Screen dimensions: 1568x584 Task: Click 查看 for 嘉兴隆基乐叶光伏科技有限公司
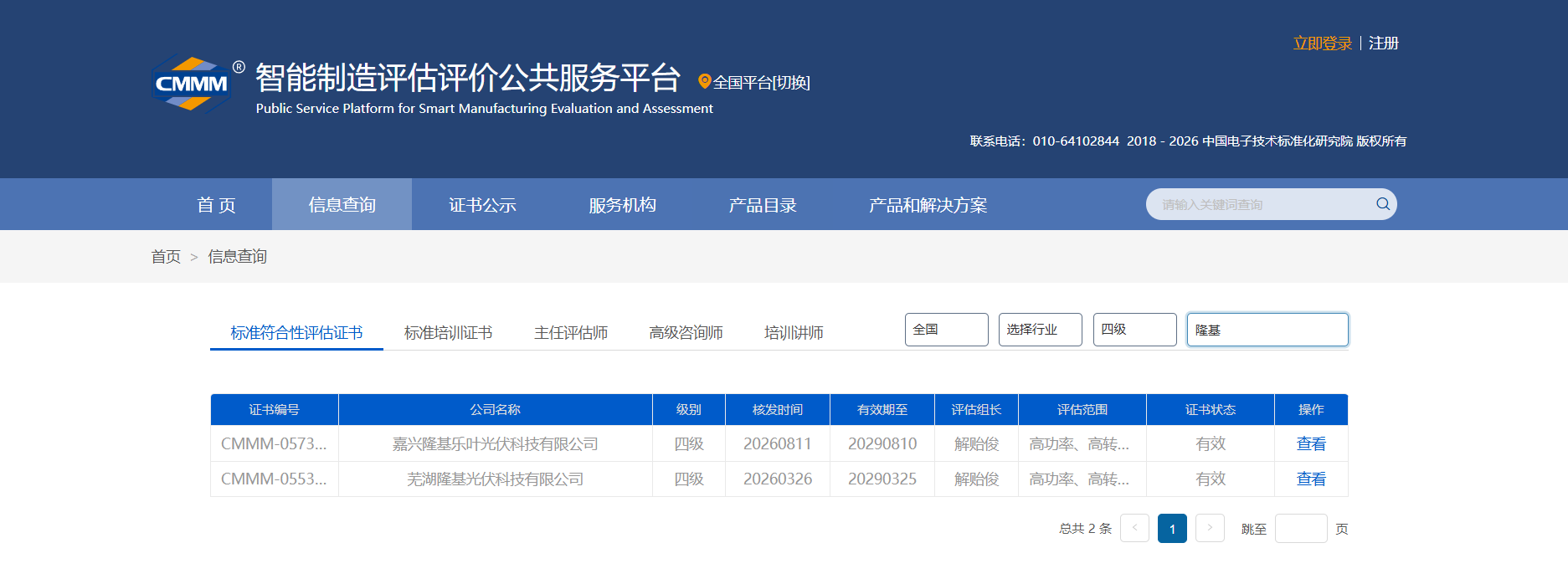pos(1311,443)
